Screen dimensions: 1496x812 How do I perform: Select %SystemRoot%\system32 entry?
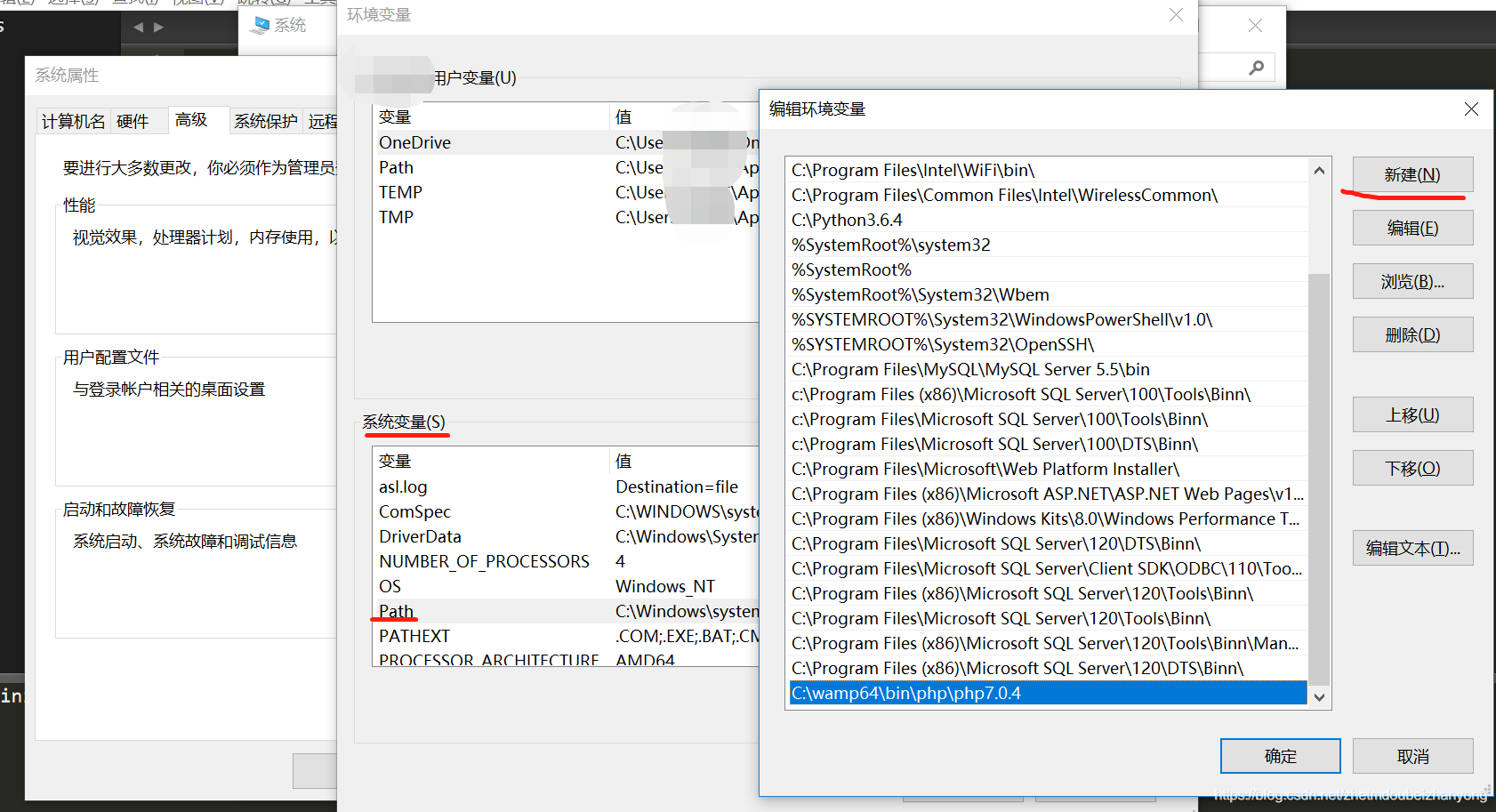1048,245
